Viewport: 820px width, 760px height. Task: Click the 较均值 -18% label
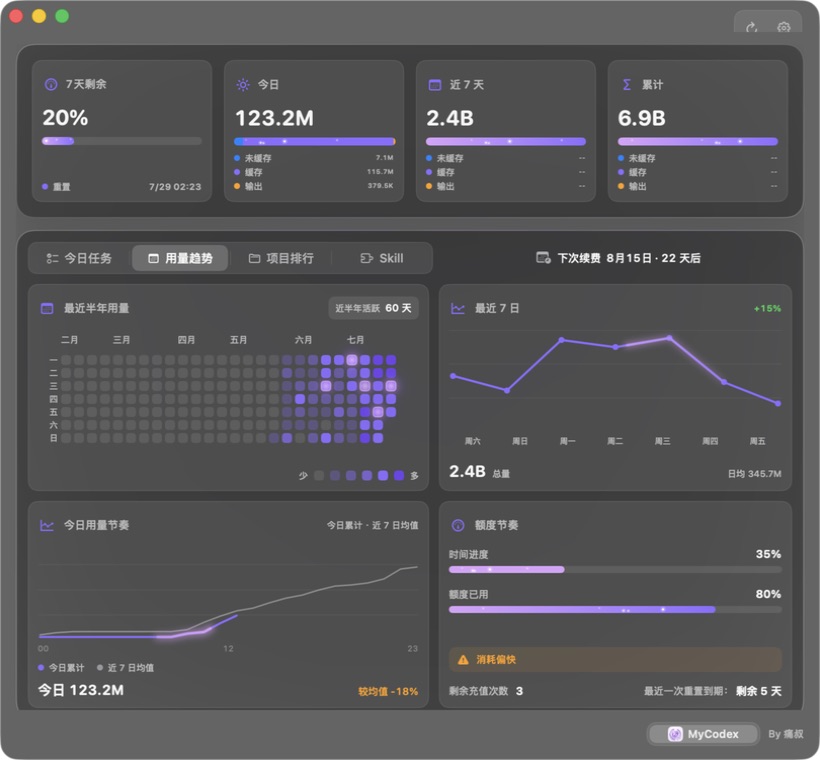point(388,691)
